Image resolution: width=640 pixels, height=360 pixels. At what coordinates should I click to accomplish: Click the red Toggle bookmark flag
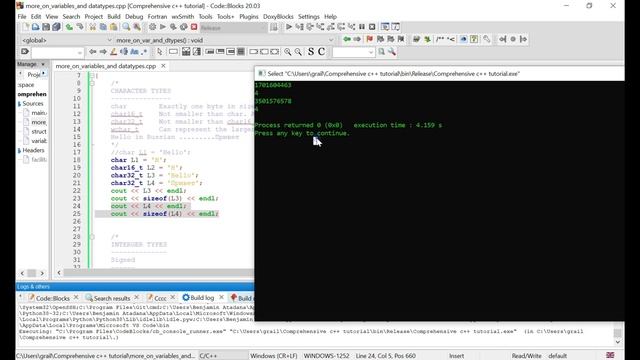370,39
